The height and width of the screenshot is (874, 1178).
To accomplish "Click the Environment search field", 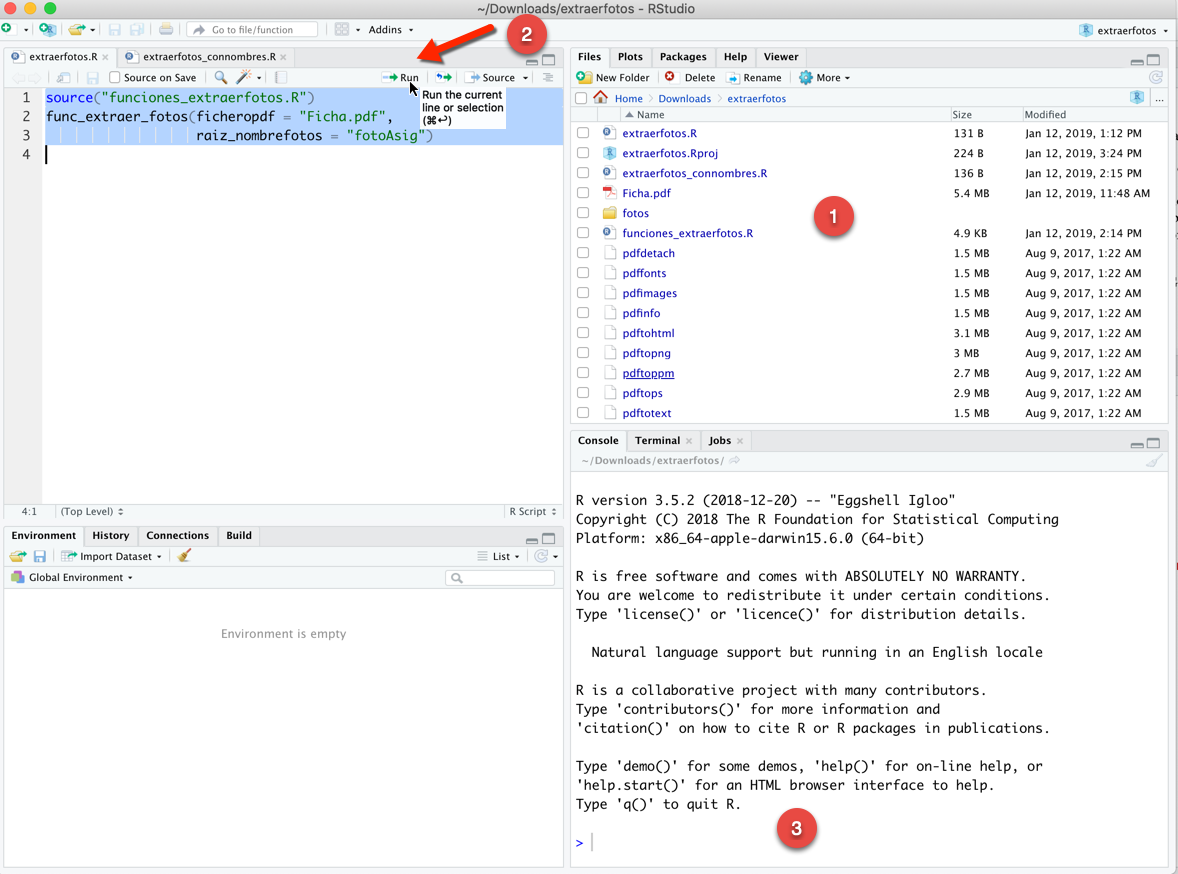I will [500, 577].
